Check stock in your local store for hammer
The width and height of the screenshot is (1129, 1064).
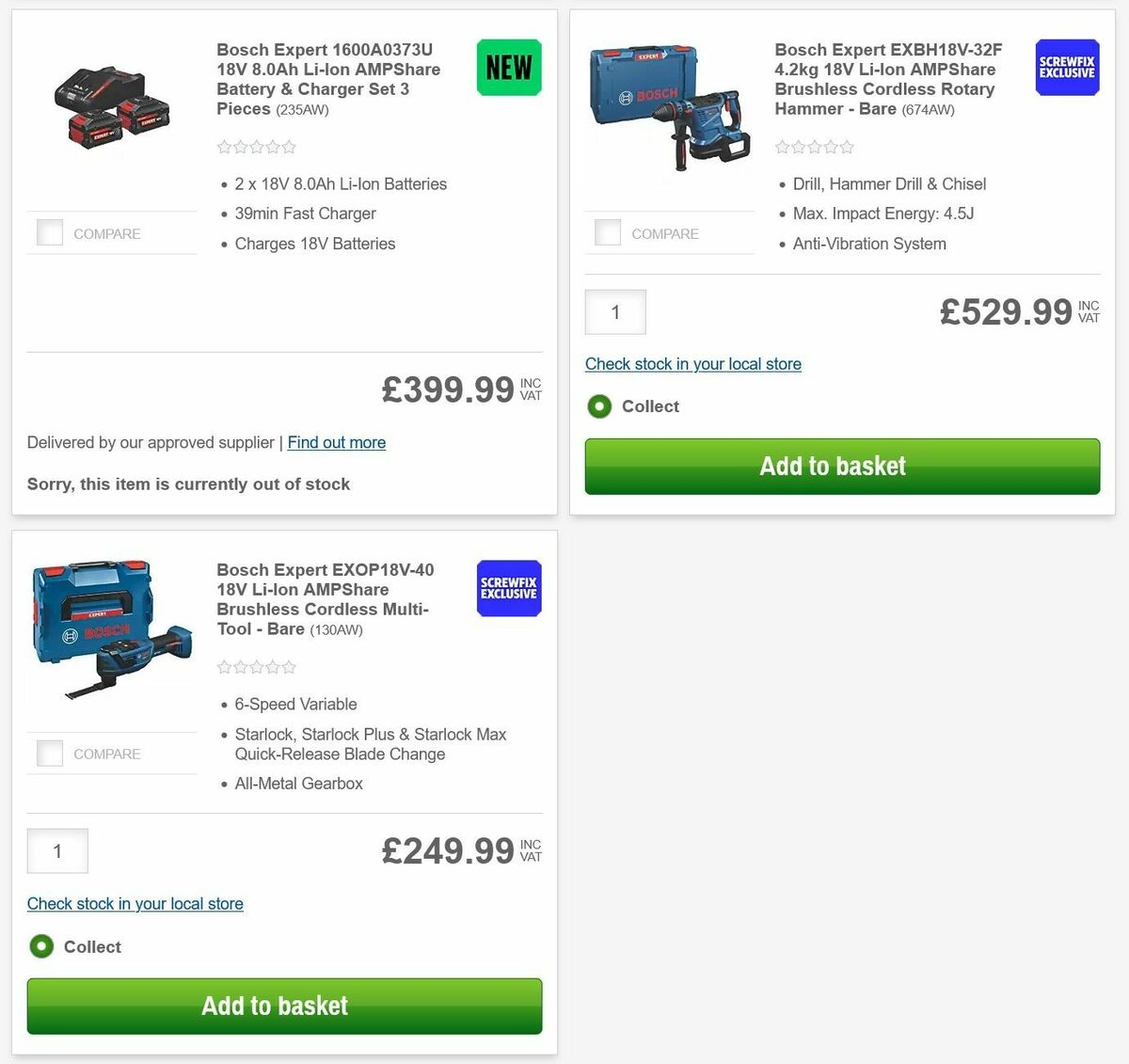[x=692, y=364]
